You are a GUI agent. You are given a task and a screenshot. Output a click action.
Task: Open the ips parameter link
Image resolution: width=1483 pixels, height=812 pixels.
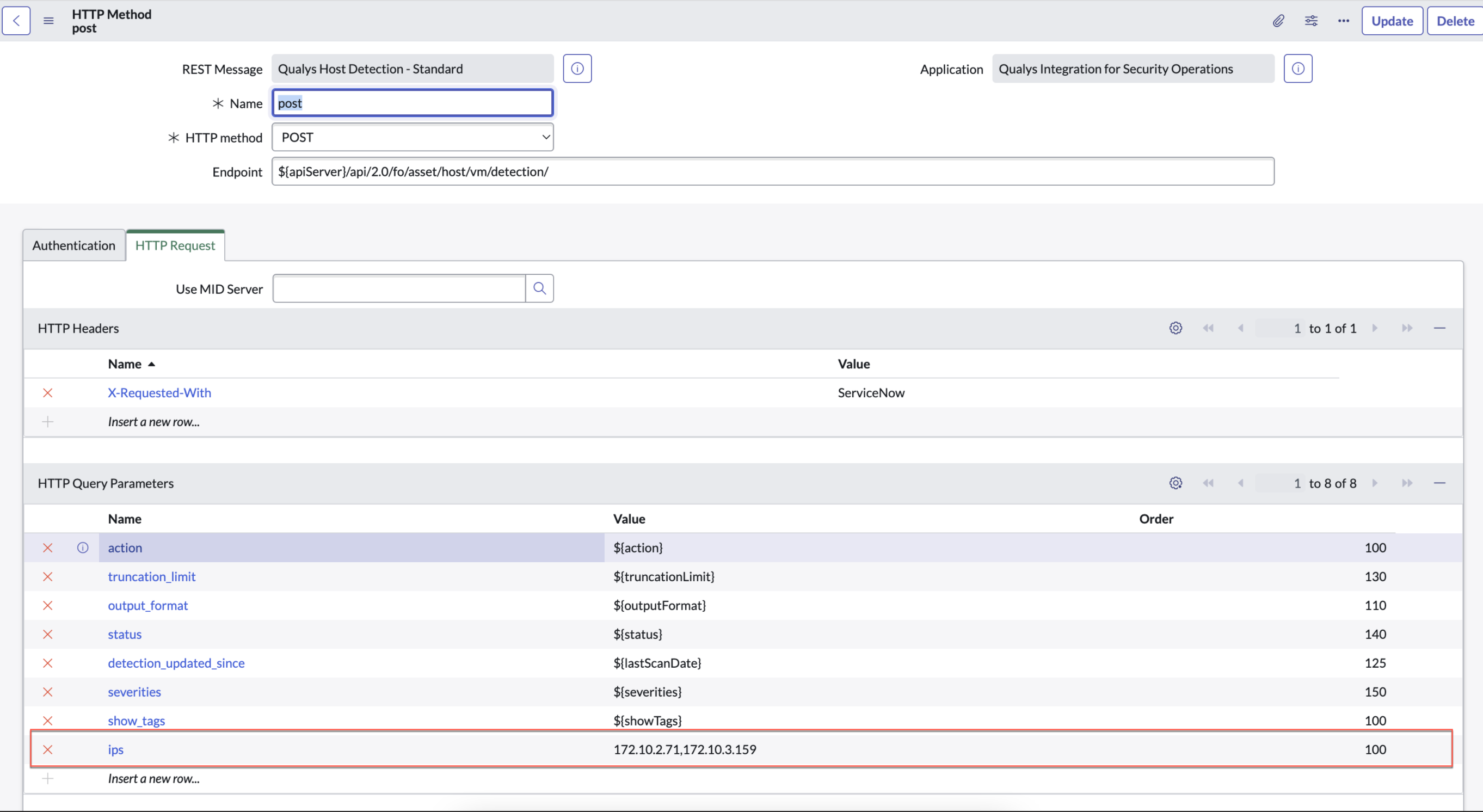tap(116, 749)
